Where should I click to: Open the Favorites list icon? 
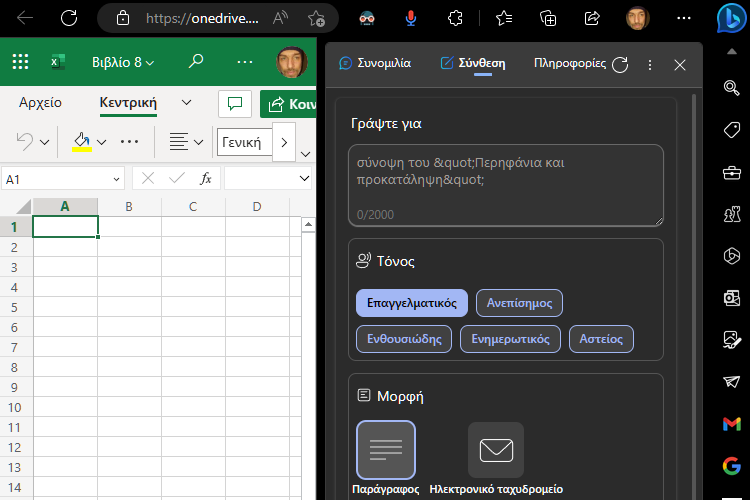tap(504, 18)
